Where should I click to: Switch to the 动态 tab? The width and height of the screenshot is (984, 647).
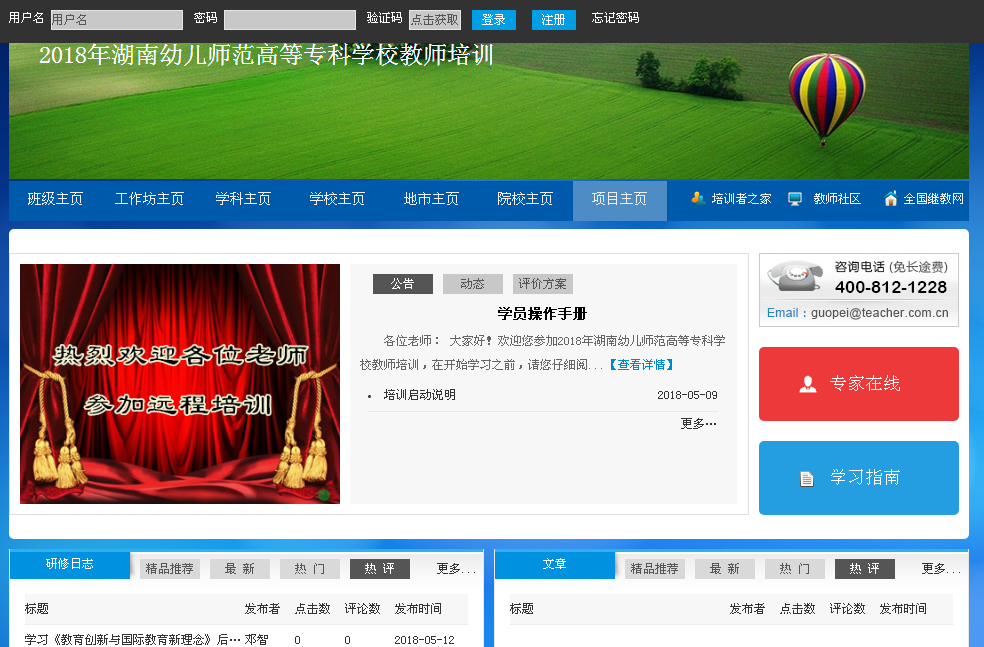click(x=472, y=284)
